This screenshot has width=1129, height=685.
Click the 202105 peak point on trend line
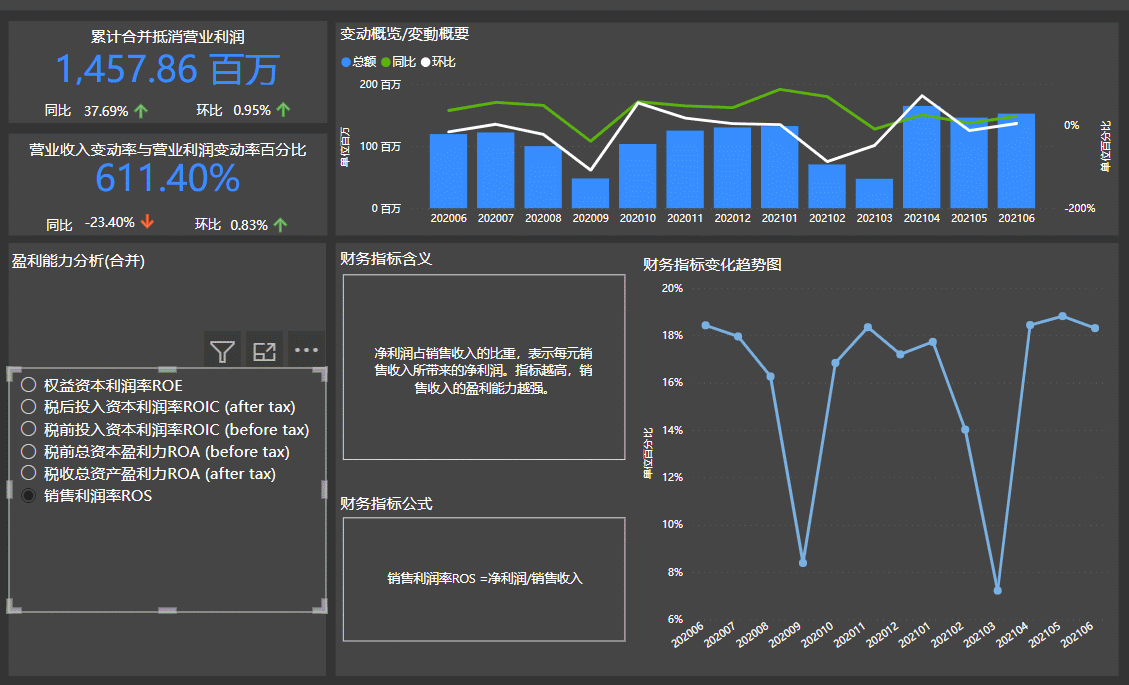1063,316
